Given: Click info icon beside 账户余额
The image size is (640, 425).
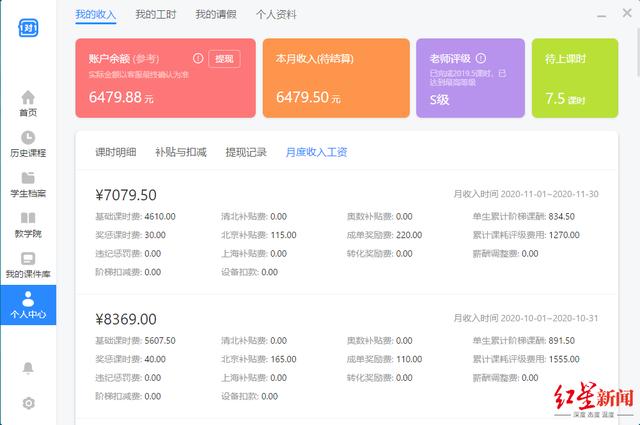Looking at the screenshot, I should click(198, 58).
